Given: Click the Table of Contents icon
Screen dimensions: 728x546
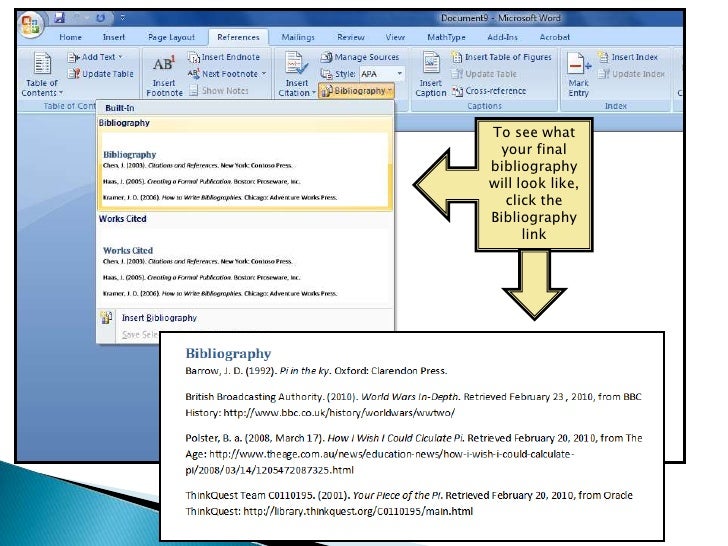Looking at the screenshot, I should pyautogui.click(x=42, y=64).
